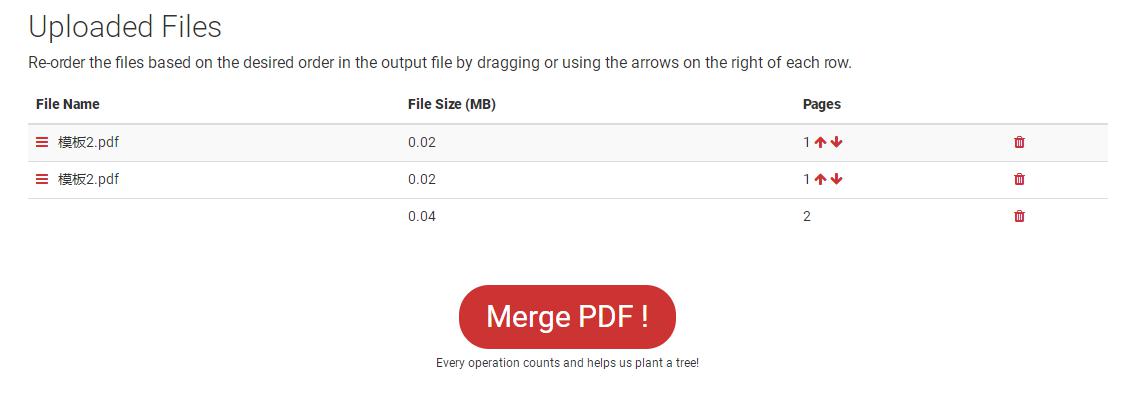
Task: Click the Uploaded Files heading
Action: click(125, 27)
